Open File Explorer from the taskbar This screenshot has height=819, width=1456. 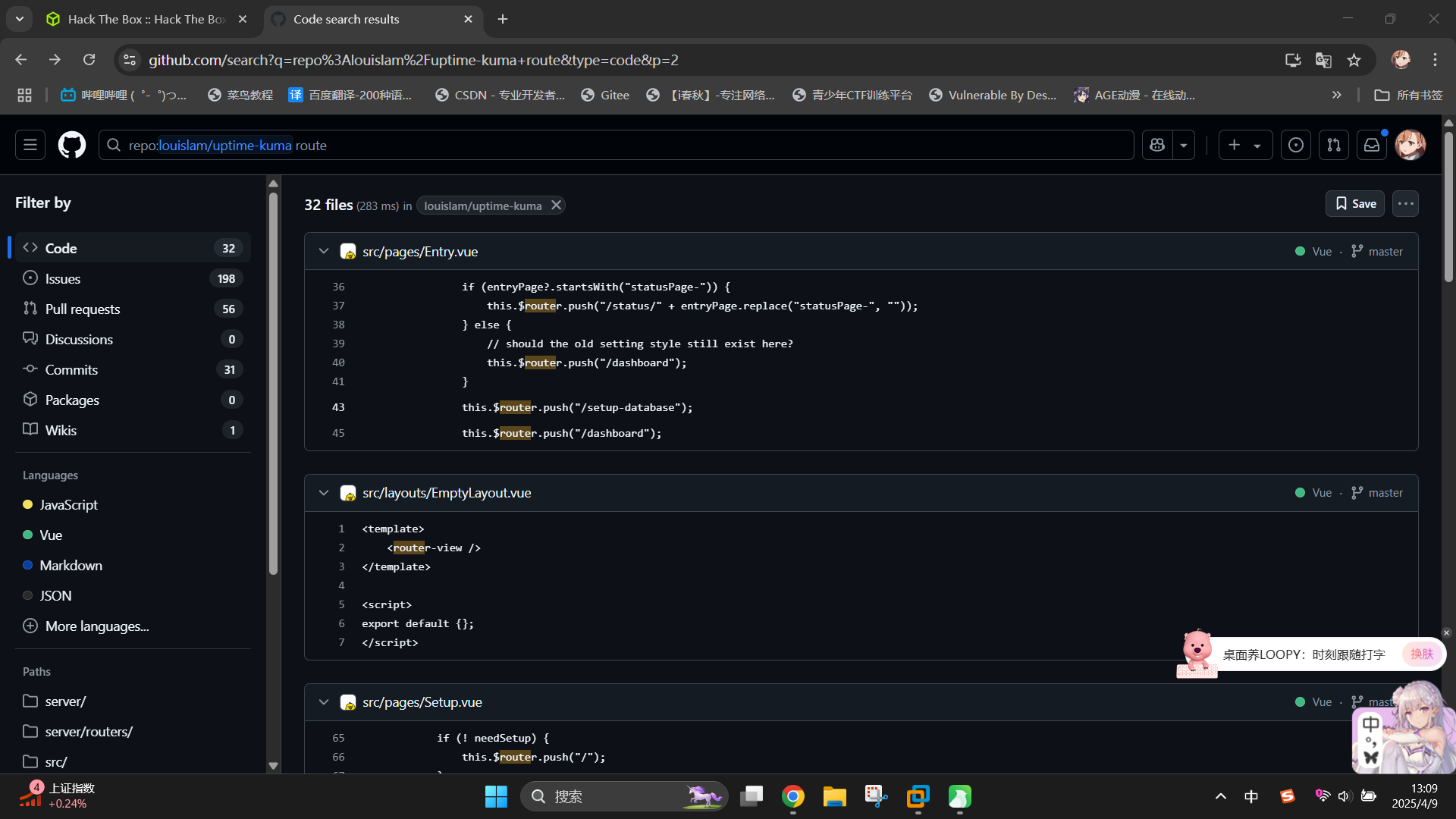[x=834, y=796]
